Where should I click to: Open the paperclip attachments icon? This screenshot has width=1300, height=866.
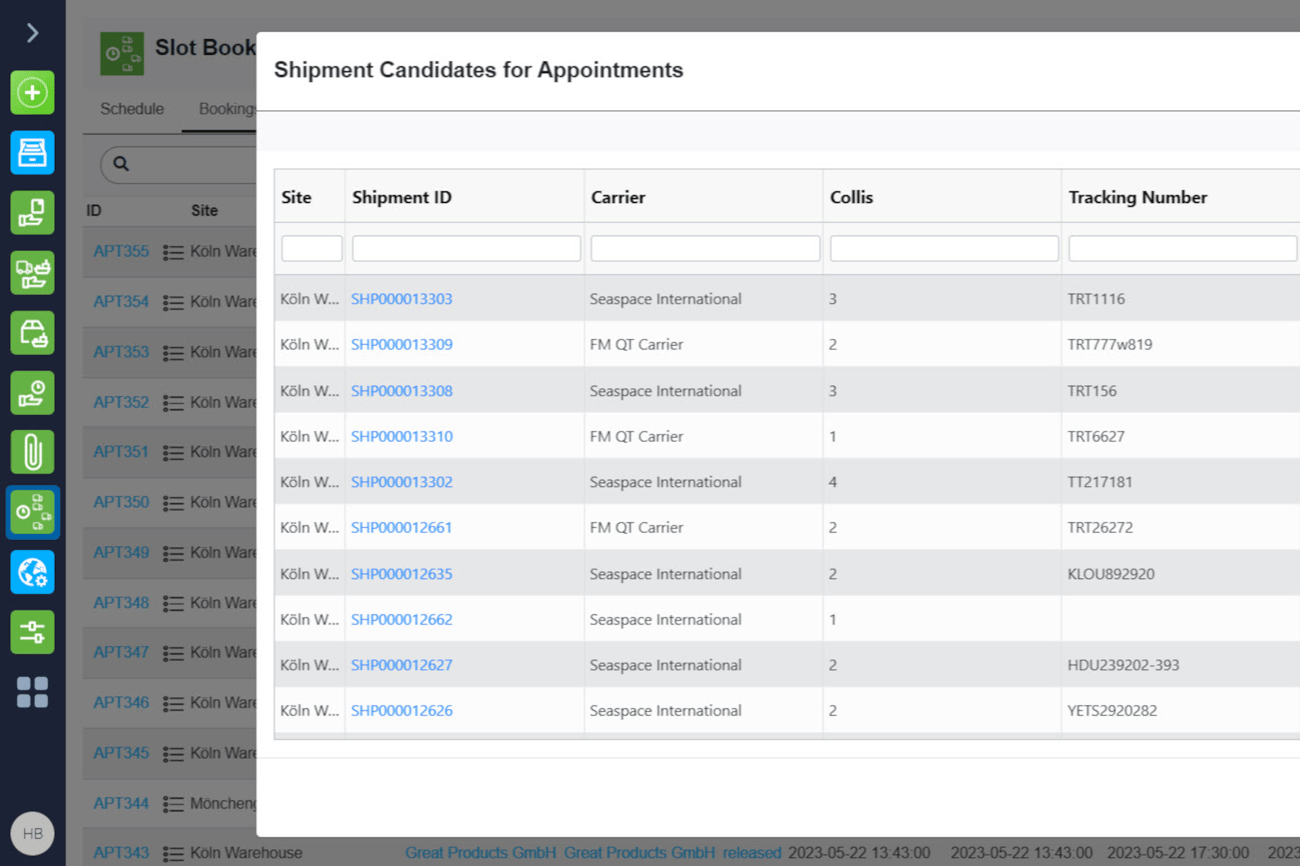[32, 452]
